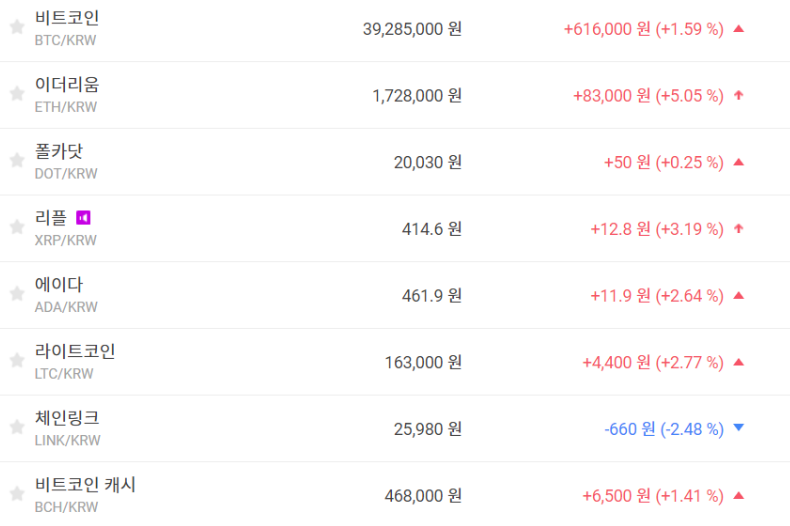790x526 pixels.
Task: Click the star icon beside 라이트코인
Action: click(x=16, y=361)
